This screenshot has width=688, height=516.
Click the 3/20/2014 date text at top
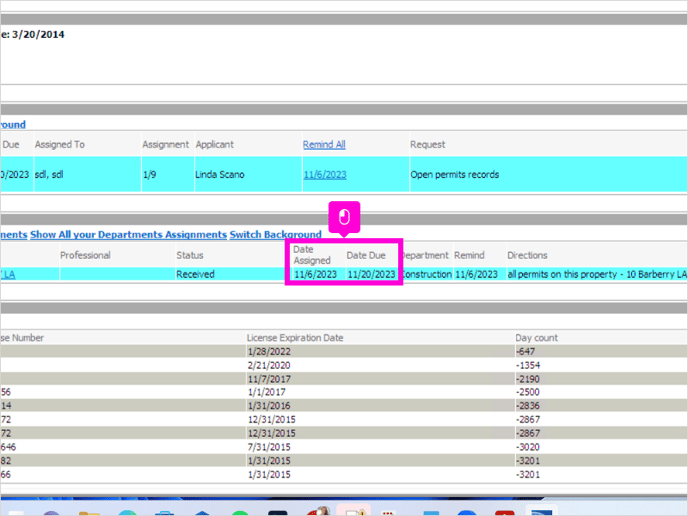(38, 34)
